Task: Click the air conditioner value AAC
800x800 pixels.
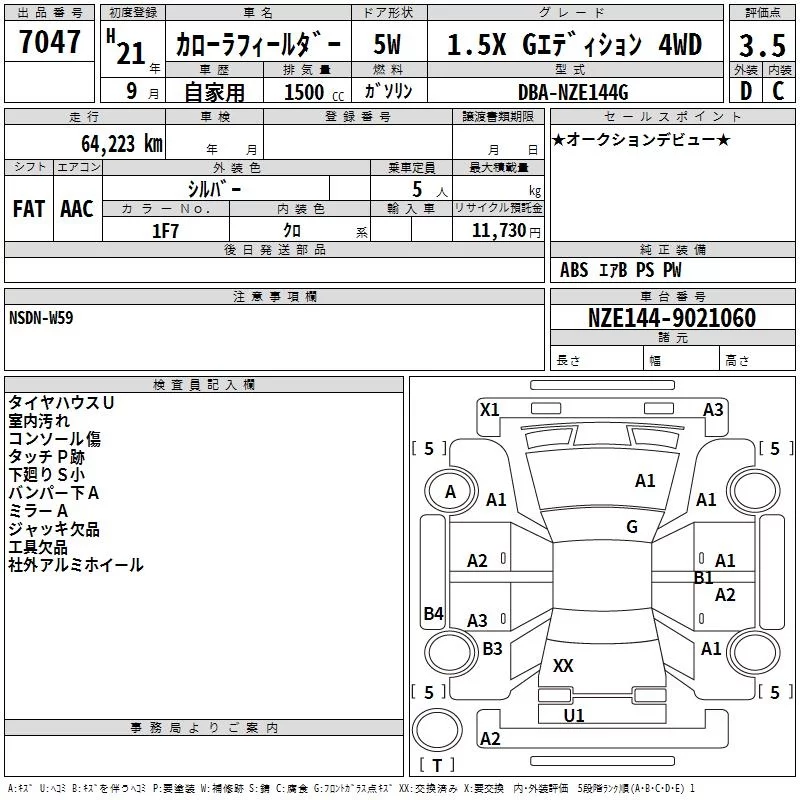Action: tap(77, 209)
